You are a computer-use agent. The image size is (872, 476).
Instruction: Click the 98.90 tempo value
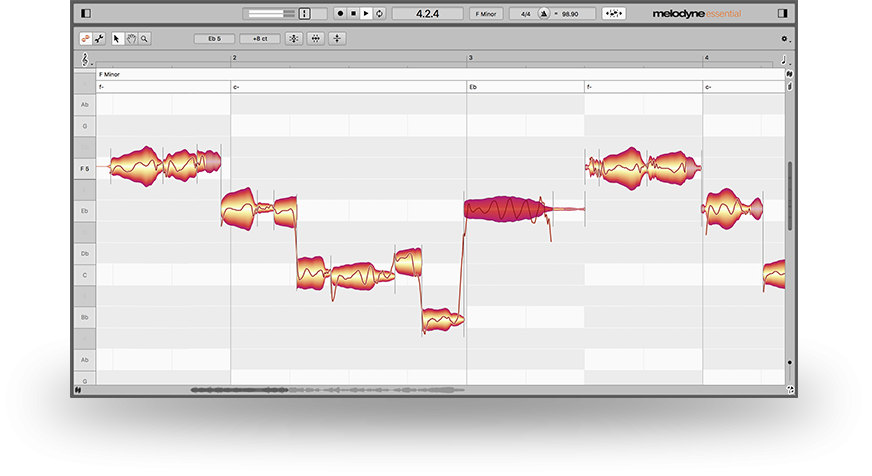click(x=571, y=13)
